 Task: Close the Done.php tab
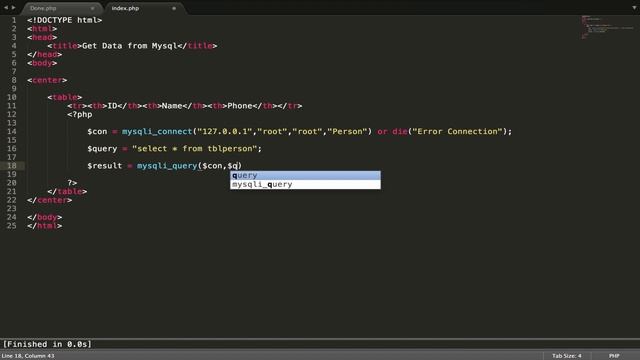pyautogui.click(x=92, y=8)
